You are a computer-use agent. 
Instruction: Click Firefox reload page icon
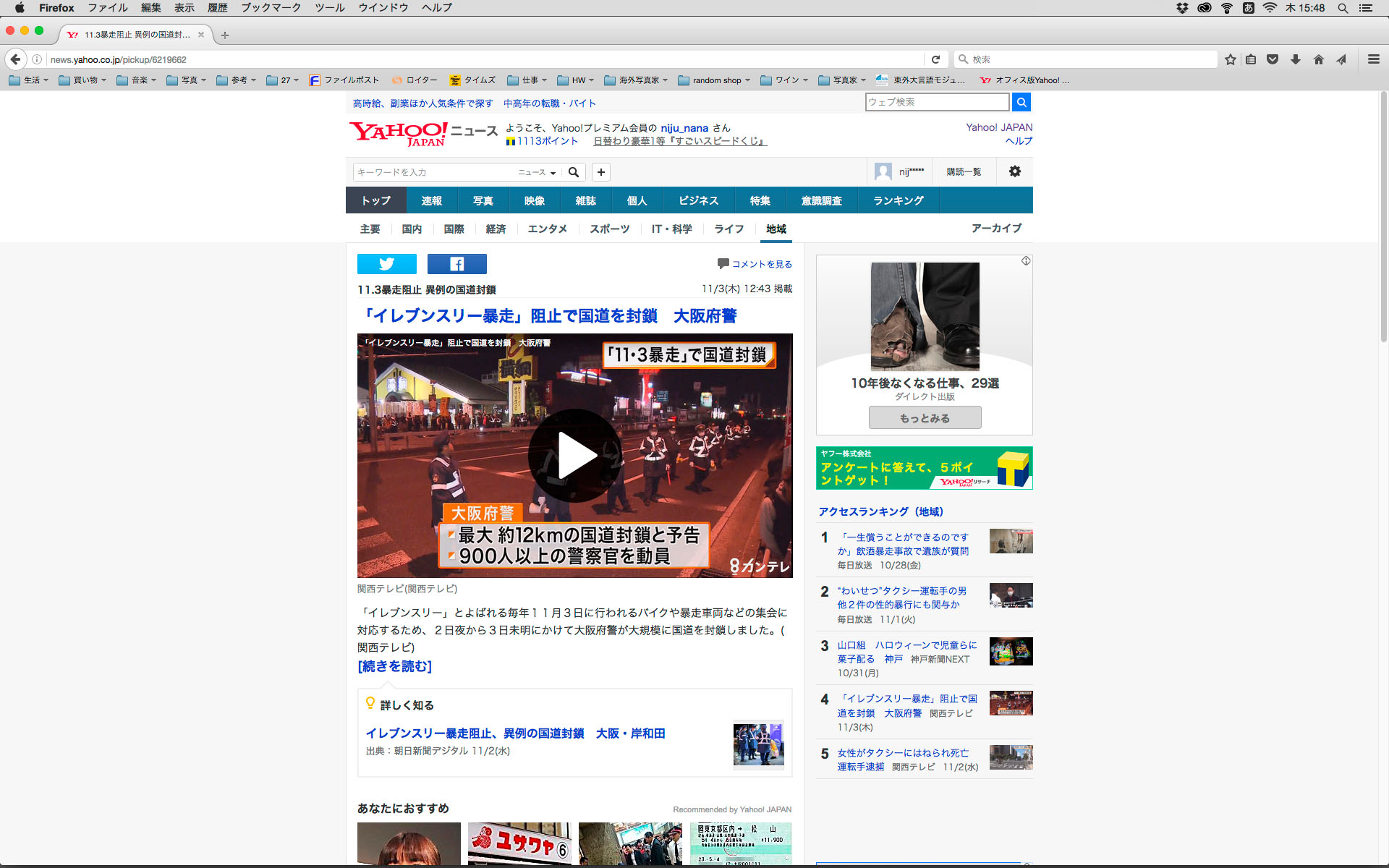point(935,59)
